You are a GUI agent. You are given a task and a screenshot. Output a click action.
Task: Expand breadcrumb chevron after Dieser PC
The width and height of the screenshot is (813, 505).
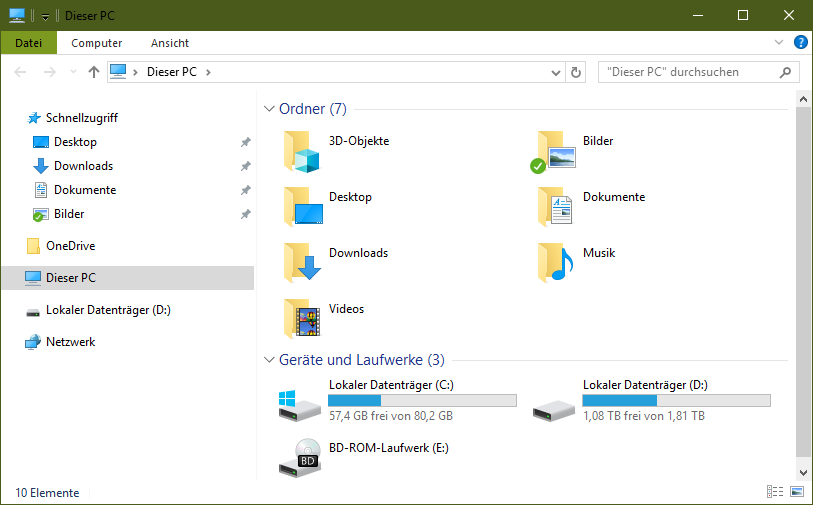tap(208, 72)
